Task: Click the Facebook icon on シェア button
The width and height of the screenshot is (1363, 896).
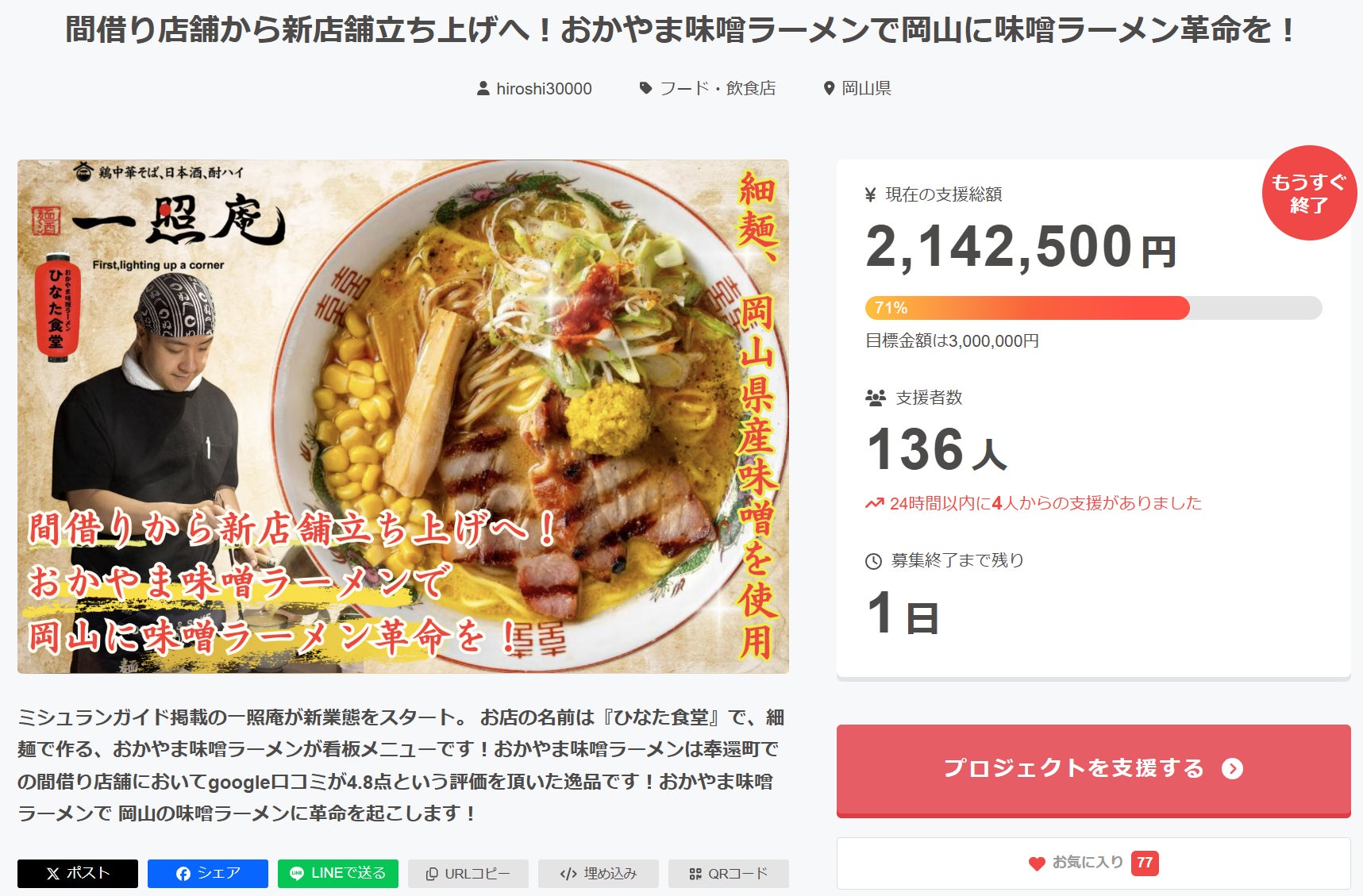Action: pyautogui.click(x=183, y=874)
